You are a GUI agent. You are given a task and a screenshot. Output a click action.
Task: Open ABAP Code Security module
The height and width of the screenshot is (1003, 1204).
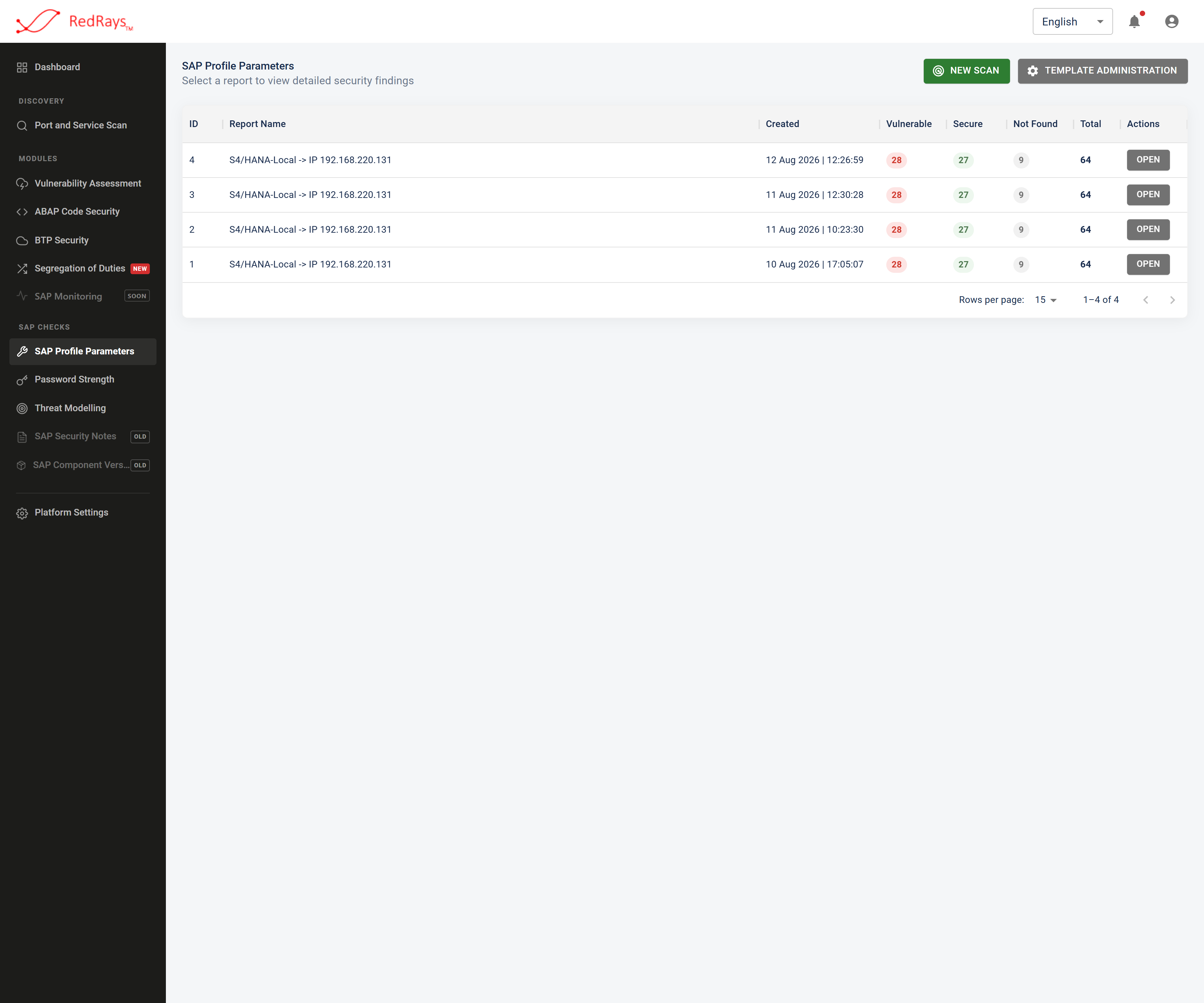83,212
